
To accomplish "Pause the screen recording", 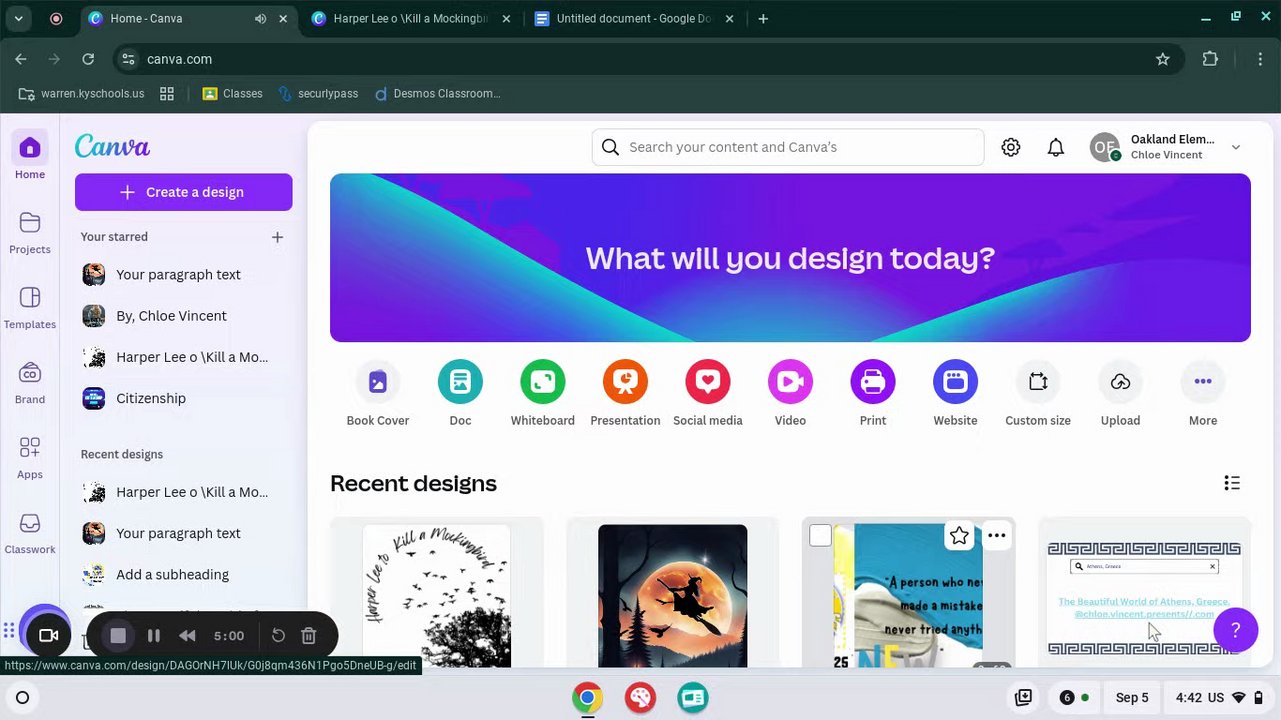I will click(153, 636).
